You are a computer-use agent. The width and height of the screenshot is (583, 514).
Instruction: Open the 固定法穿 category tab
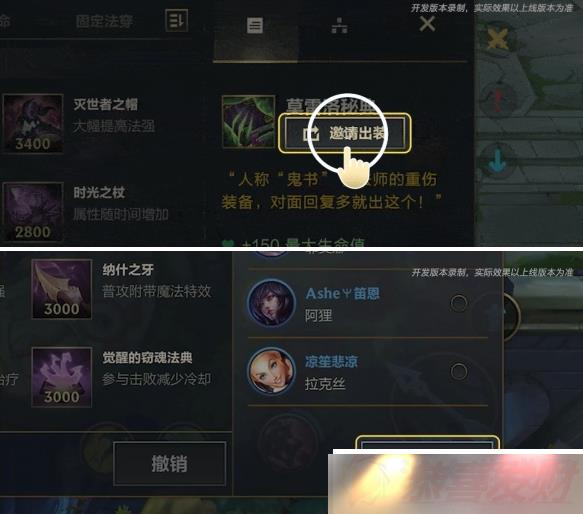pyautogui.click(x=104, y=21)
